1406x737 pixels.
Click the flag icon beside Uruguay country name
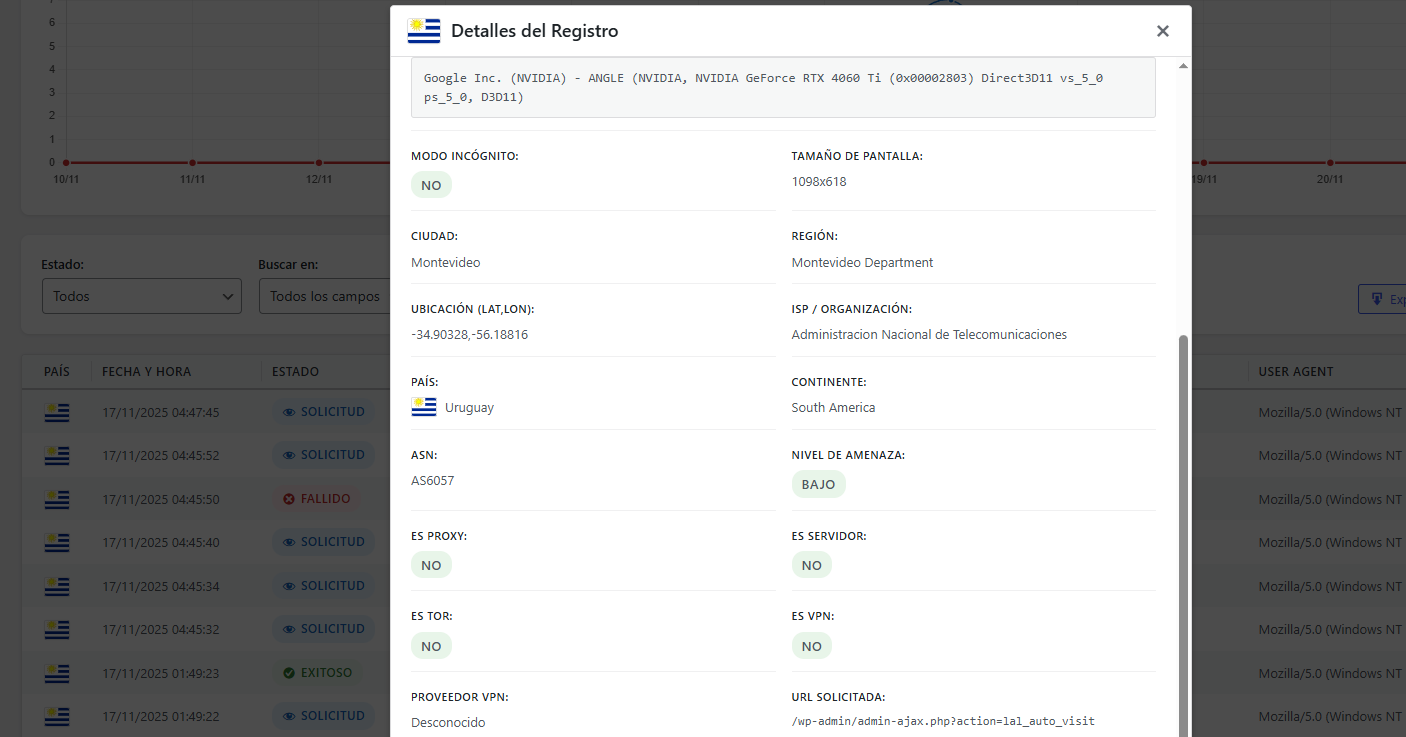(424, 407)
